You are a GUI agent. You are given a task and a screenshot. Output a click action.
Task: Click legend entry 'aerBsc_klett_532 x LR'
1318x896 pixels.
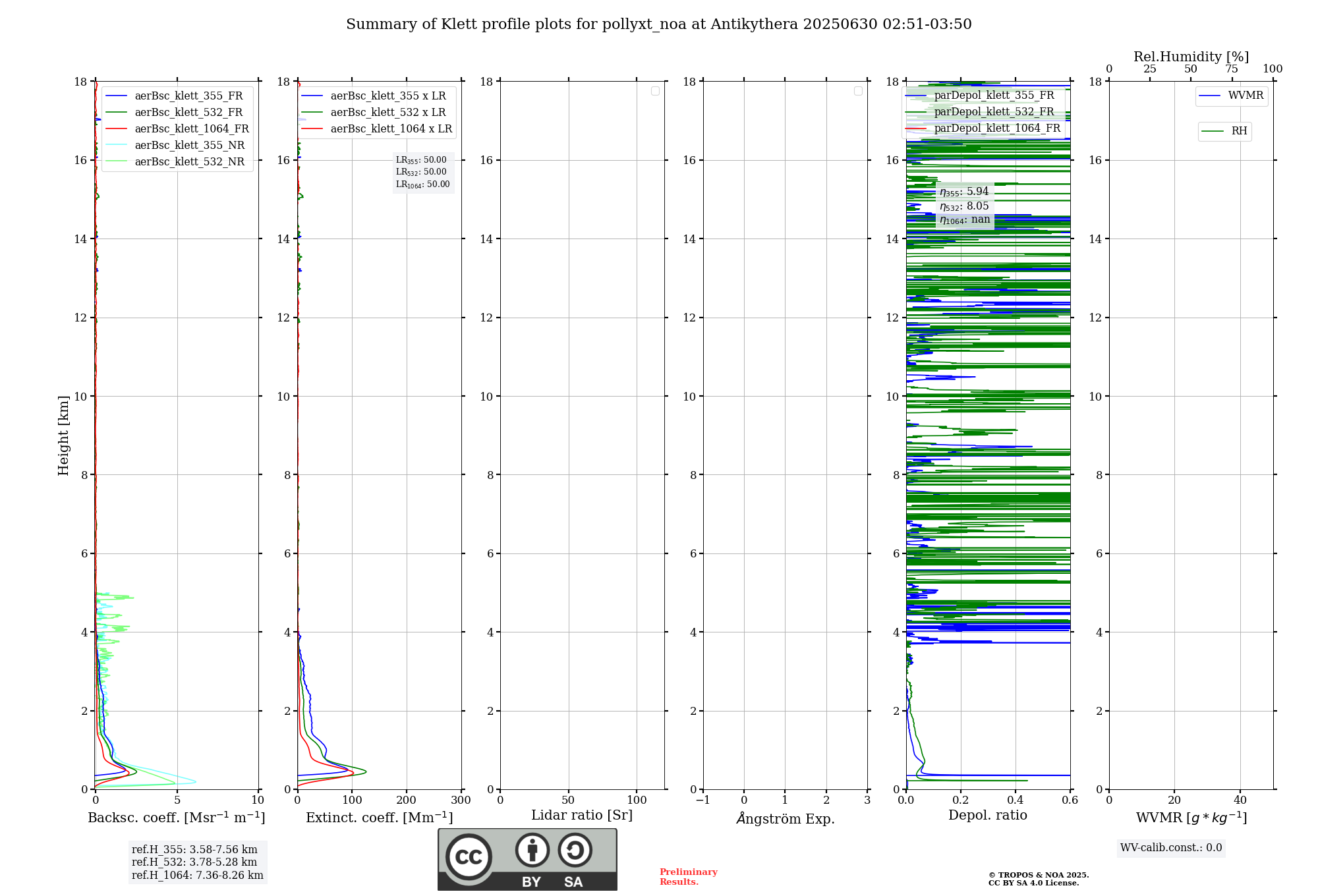(x=374, y=112)
